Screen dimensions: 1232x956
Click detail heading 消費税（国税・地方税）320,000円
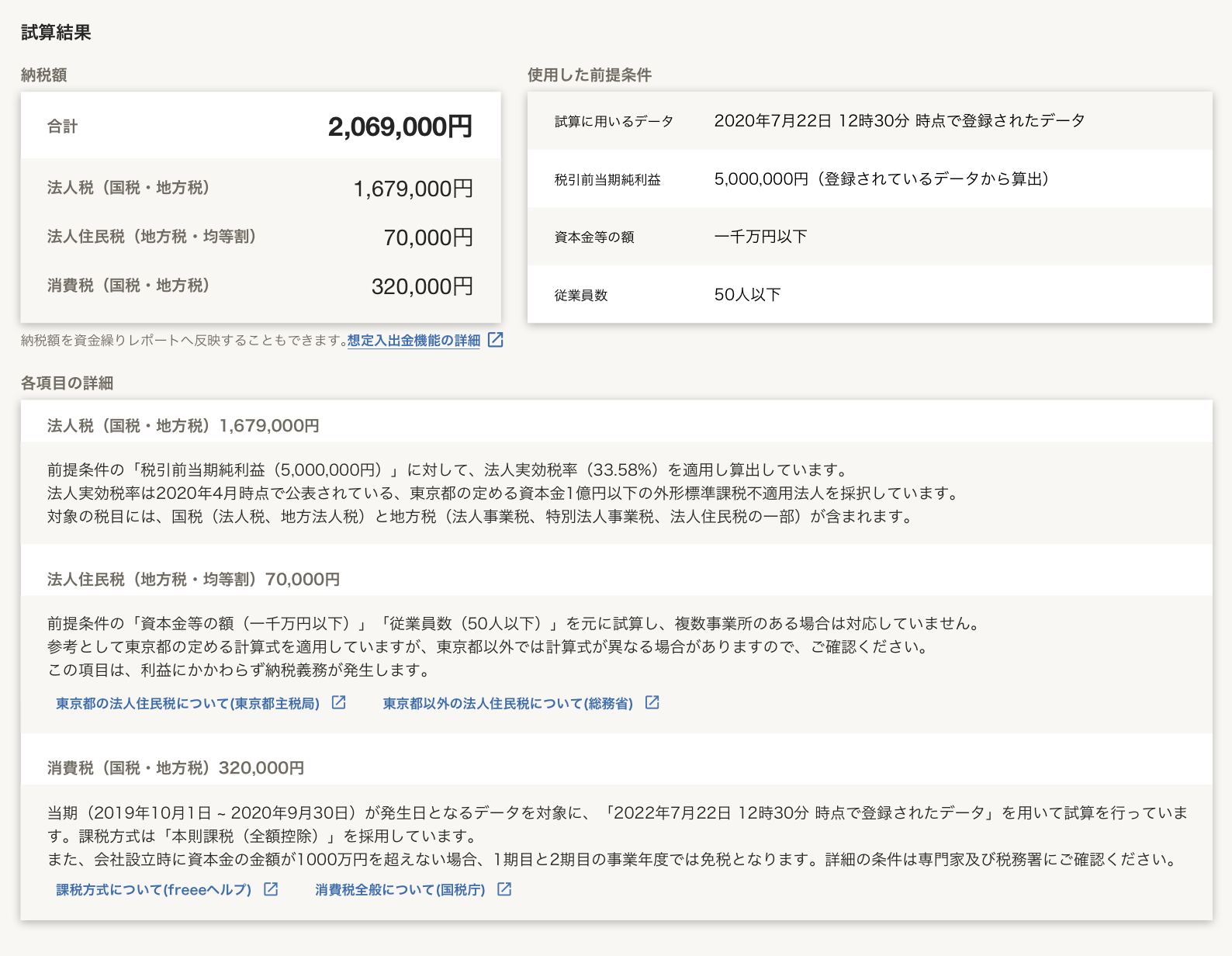(176, 768)
